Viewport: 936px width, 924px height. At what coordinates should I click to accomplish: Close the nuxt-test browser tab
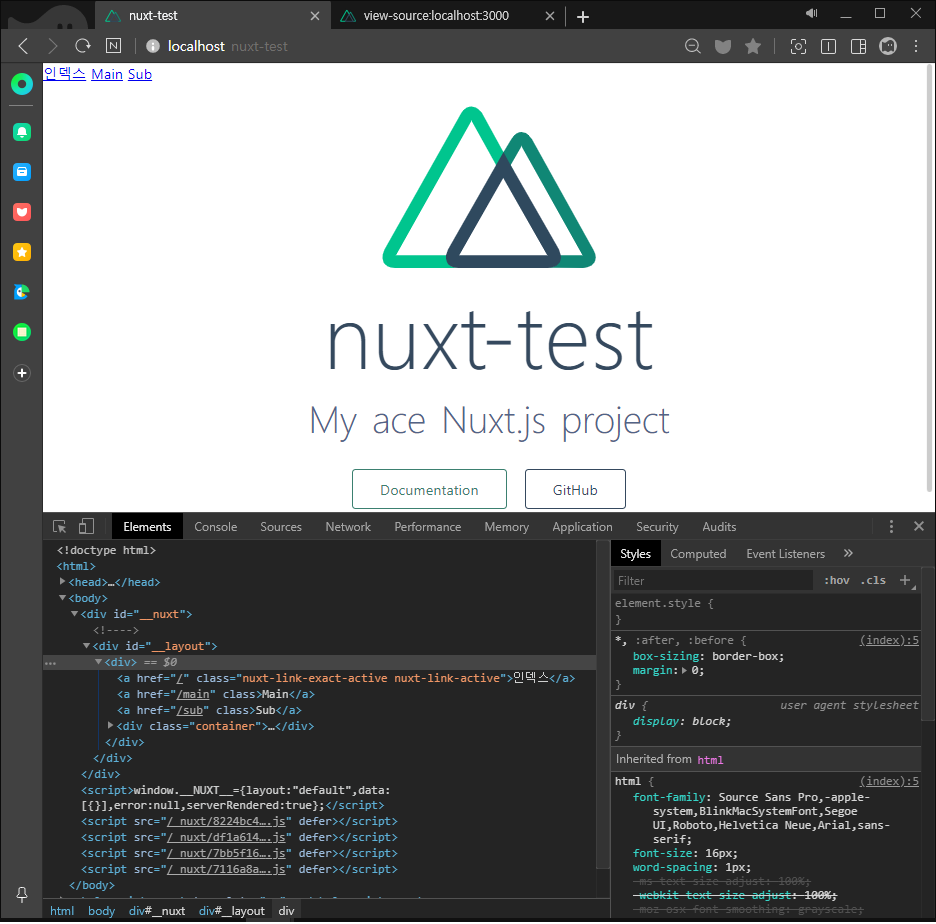click(315, 16)
